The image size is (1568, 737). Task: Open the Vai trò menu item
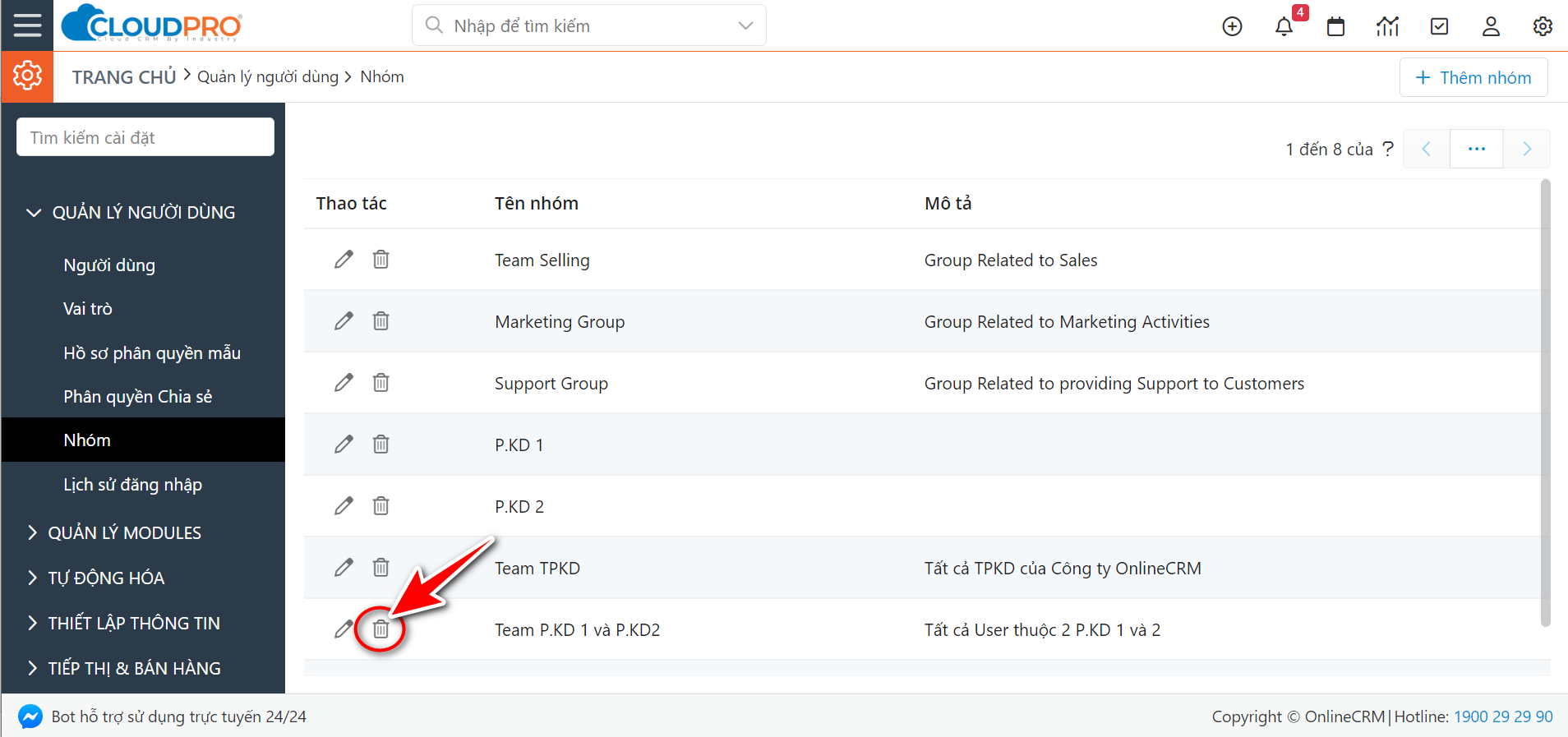point(88,309)
